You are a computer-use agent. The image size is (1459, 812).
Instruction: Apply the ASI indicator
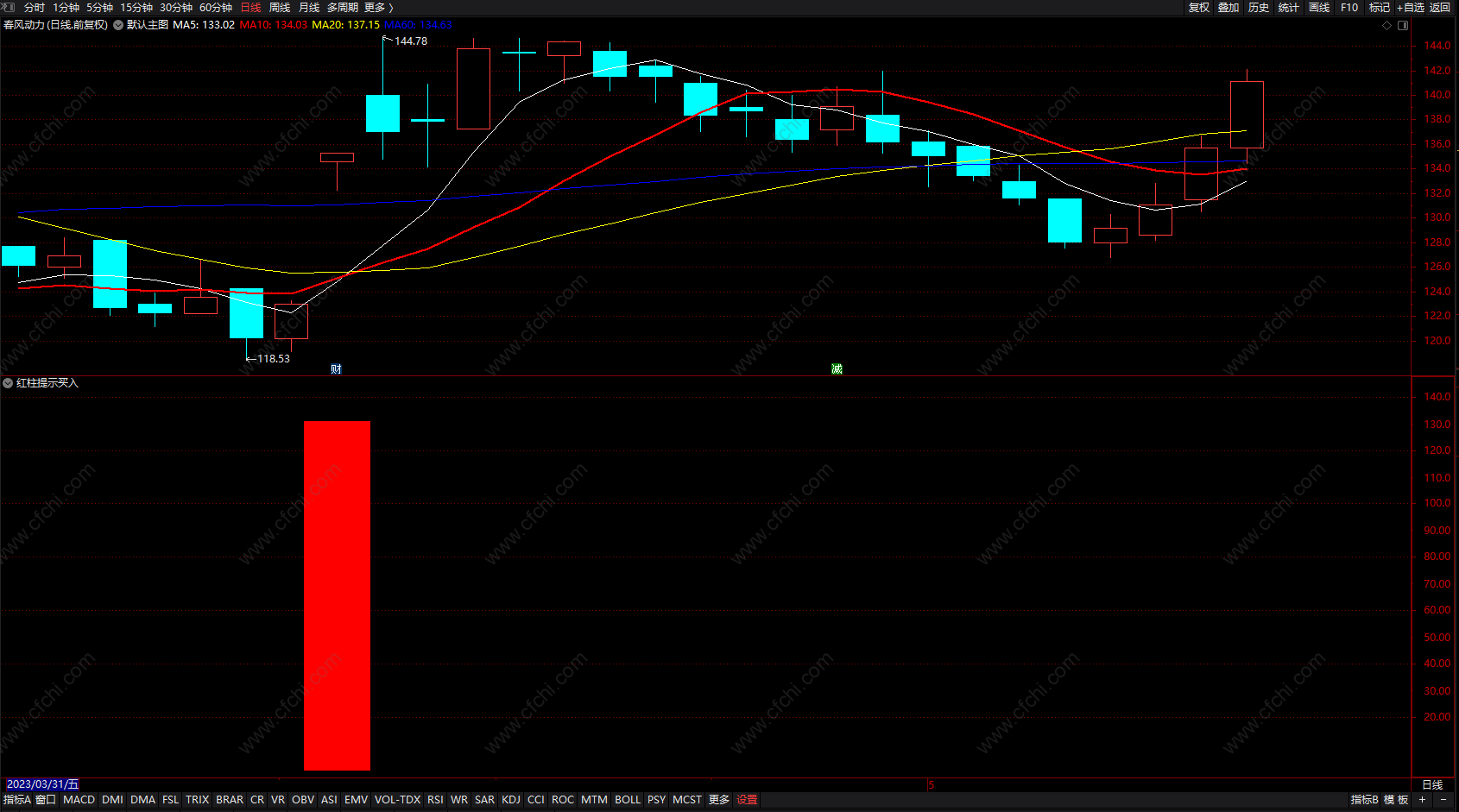(x=329, y=800)
